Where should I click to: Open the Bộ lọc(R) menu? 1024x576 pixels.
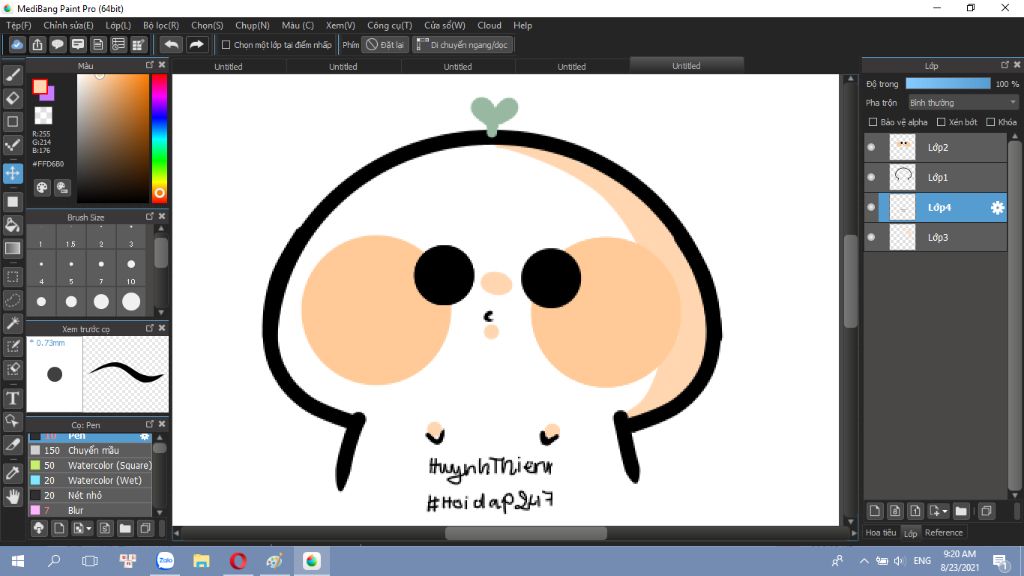161,25
